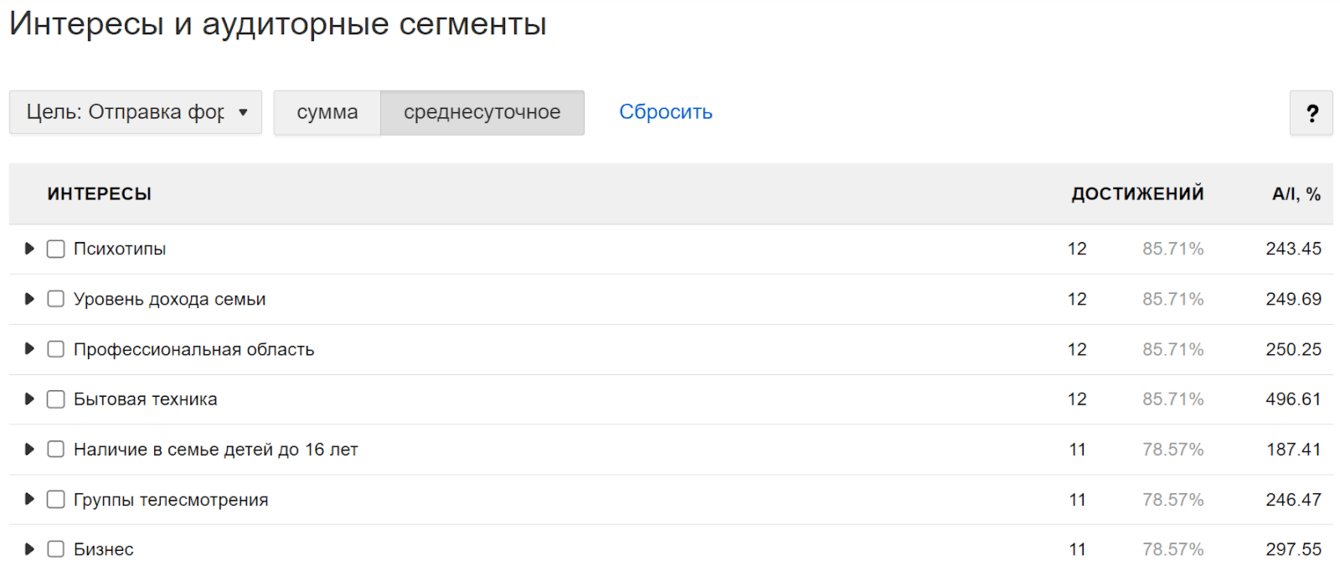Expand the «Бытовая техника» row arrow
1340x566 pixels.
[x=29, y=399]
